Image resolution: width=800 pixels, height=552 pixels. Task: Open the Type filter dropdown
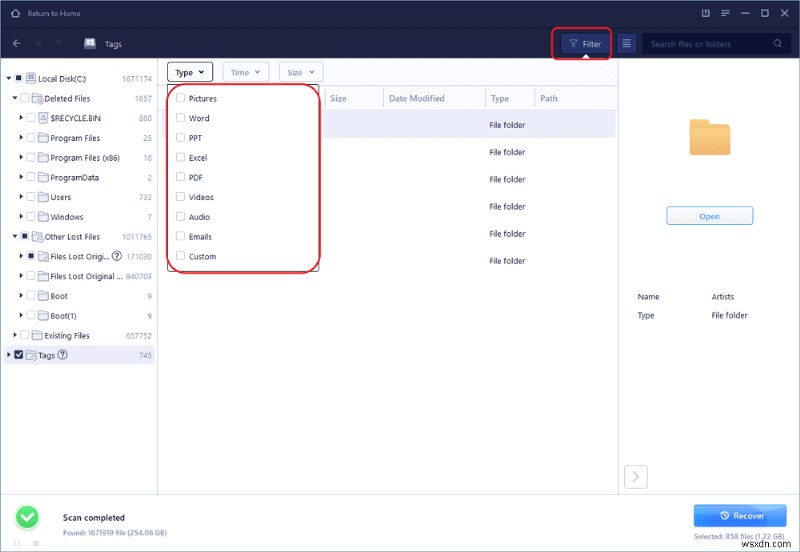pyautogui.click(x=190, y=72)
